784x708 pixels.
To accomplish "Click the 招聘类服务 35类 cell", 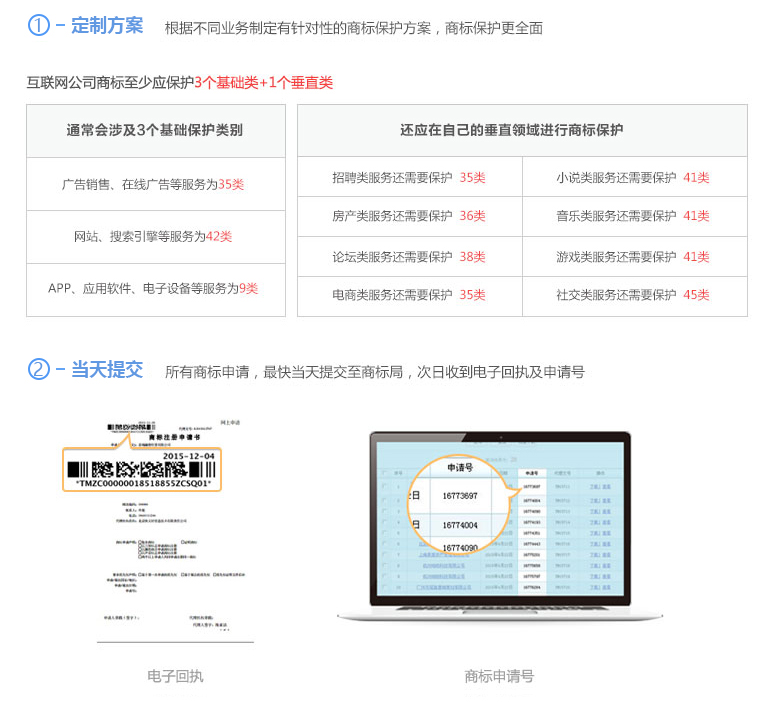I will 409,177.
